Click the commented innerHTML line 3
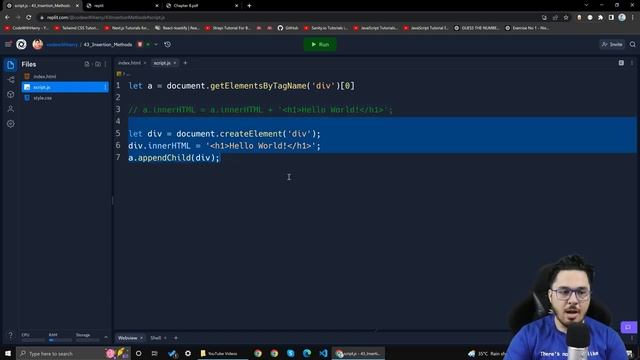 click(260, 110)
